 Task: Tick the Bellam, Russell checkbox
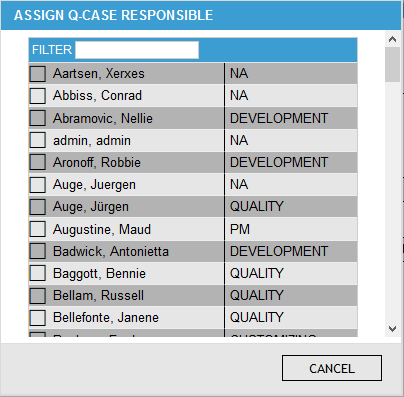(x=38, y=296)
